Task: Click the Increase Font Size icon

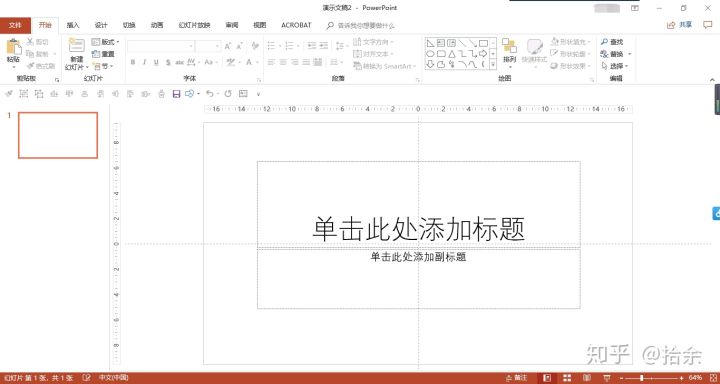Action: [x=228, y=46]
